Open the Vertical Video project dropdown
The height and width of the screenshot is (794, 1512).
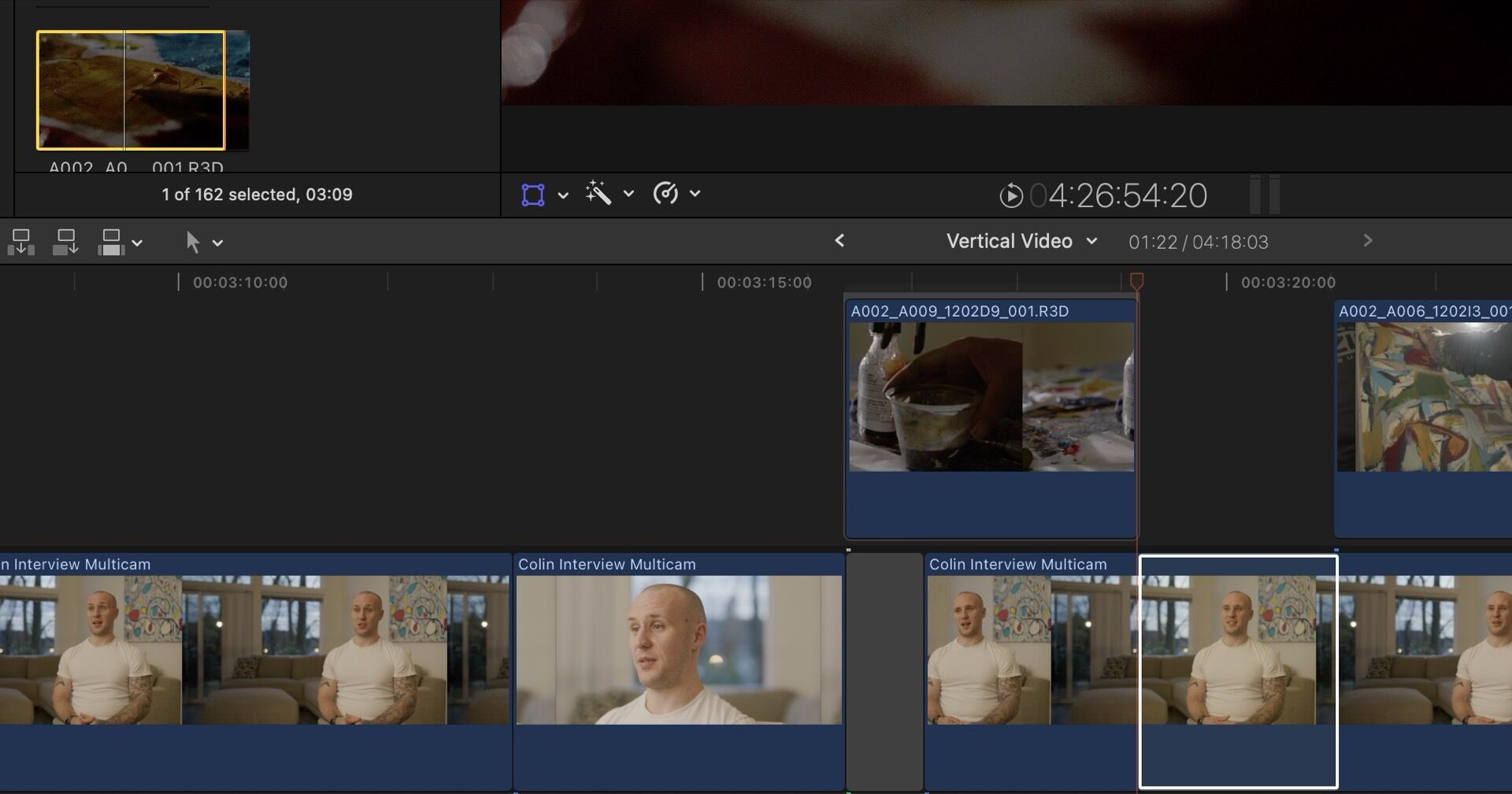point(1093,242)
